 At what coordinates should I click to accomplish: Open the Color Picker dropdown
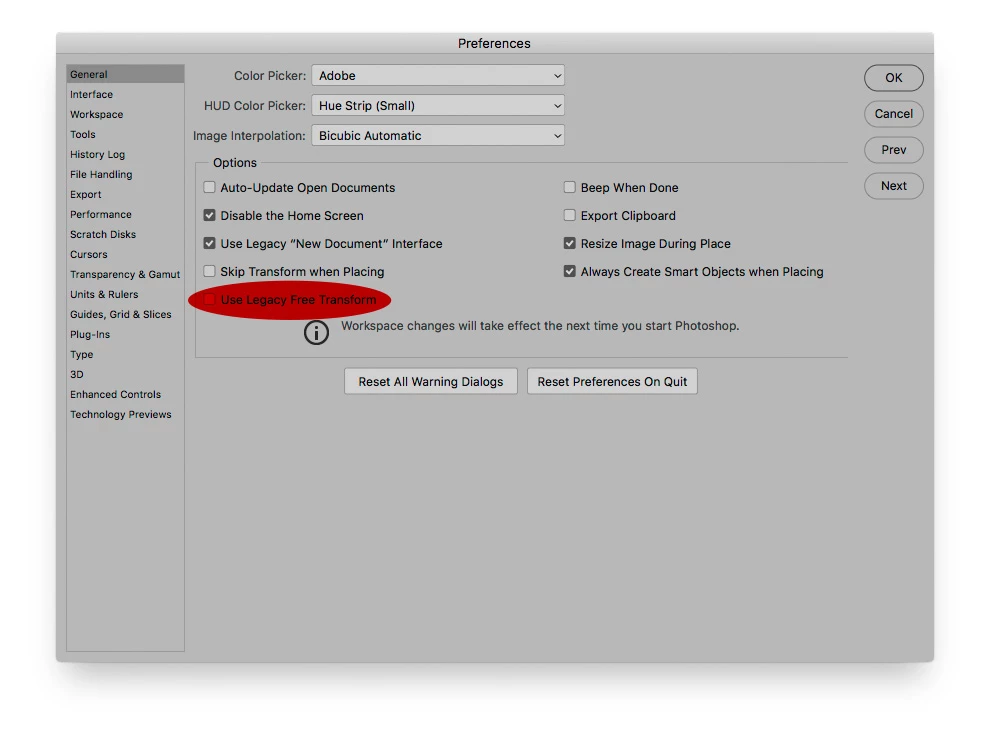point(438,75)
